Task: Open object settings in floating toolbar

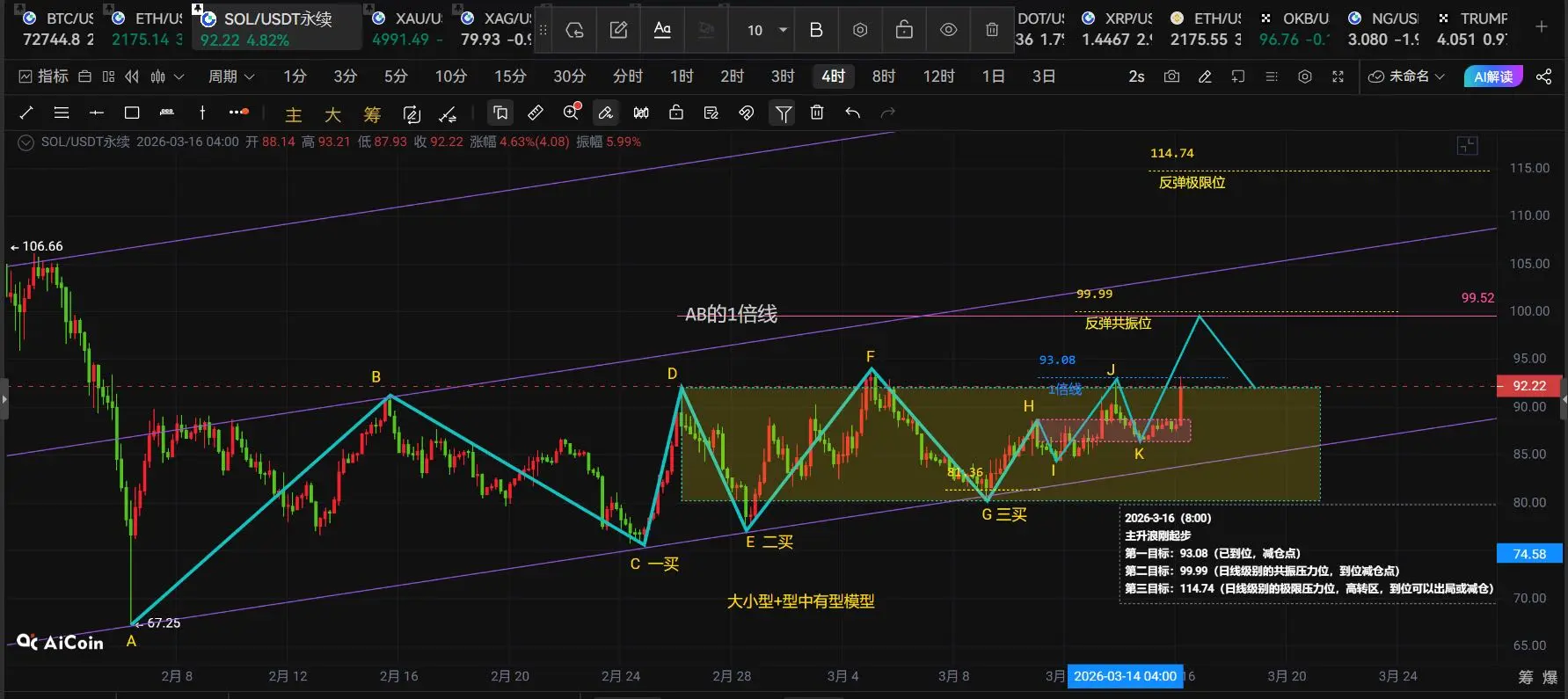Action: (x=860, y=30)
